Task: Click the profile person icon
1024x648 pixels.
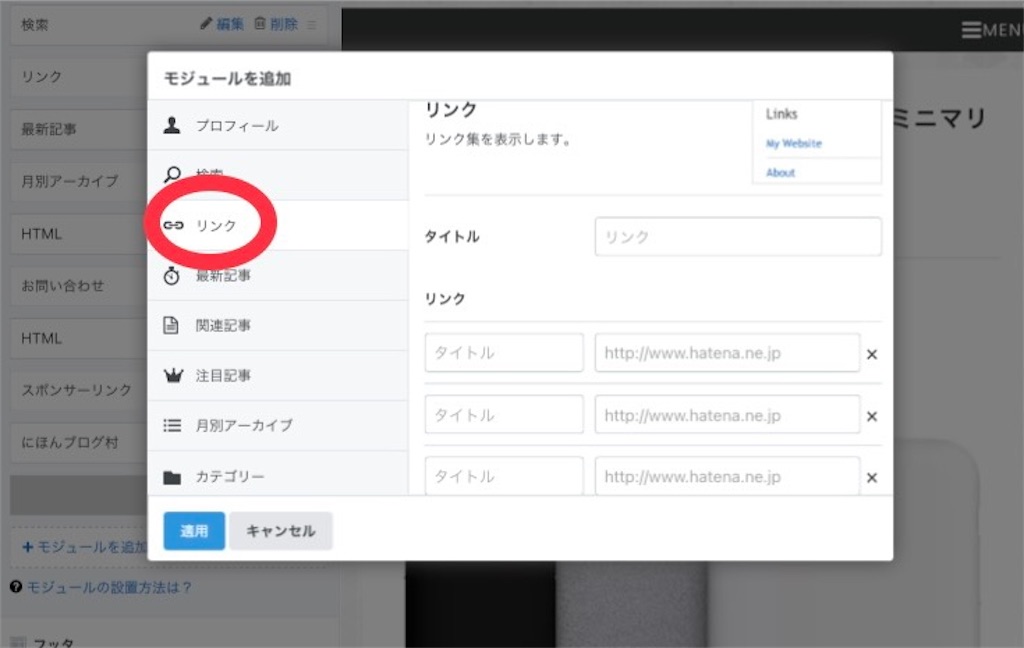Action: [x=172, y=125]
